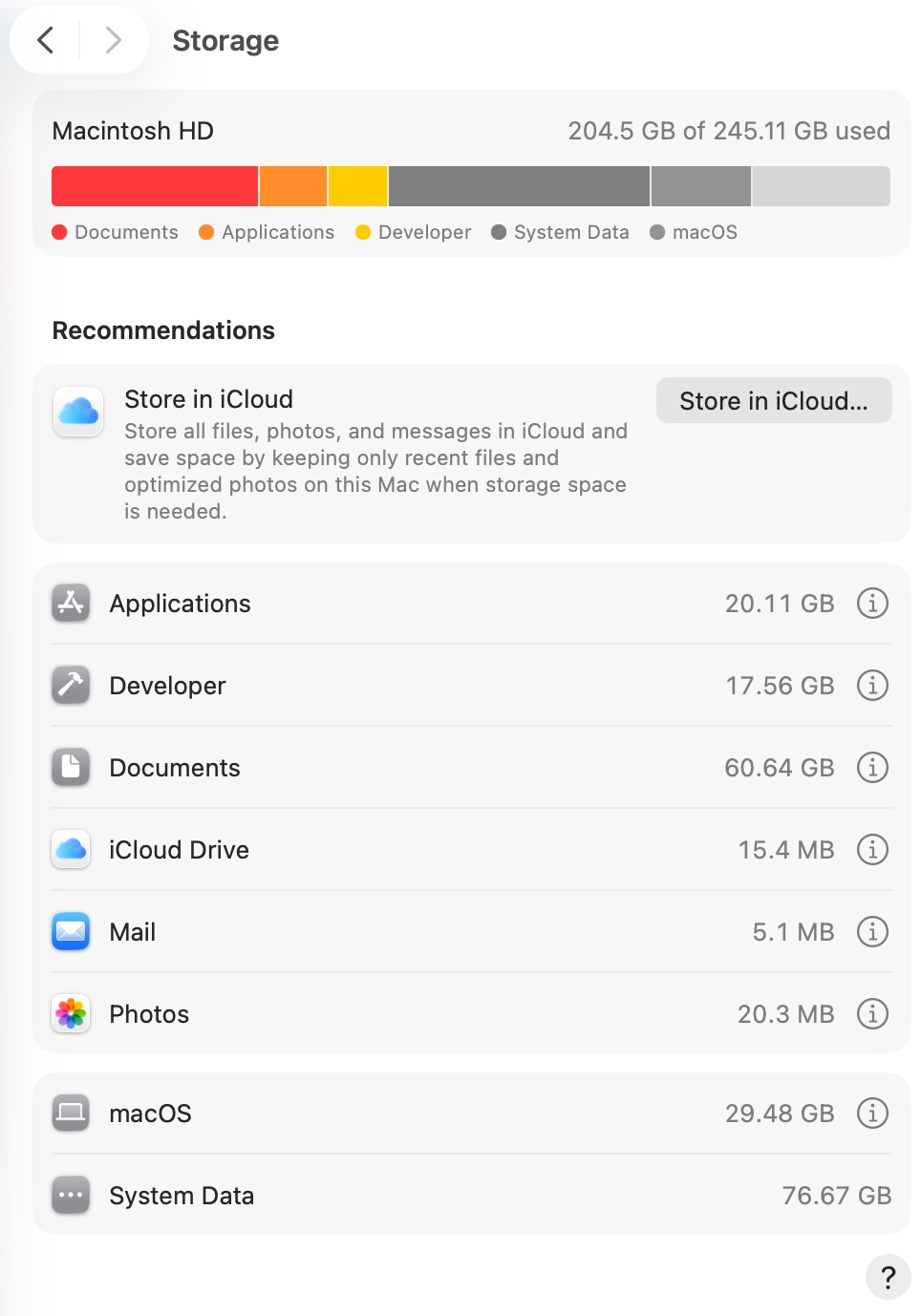Click macOS row info icon
Screen dimensions: 921x1316
[872, 1113]
